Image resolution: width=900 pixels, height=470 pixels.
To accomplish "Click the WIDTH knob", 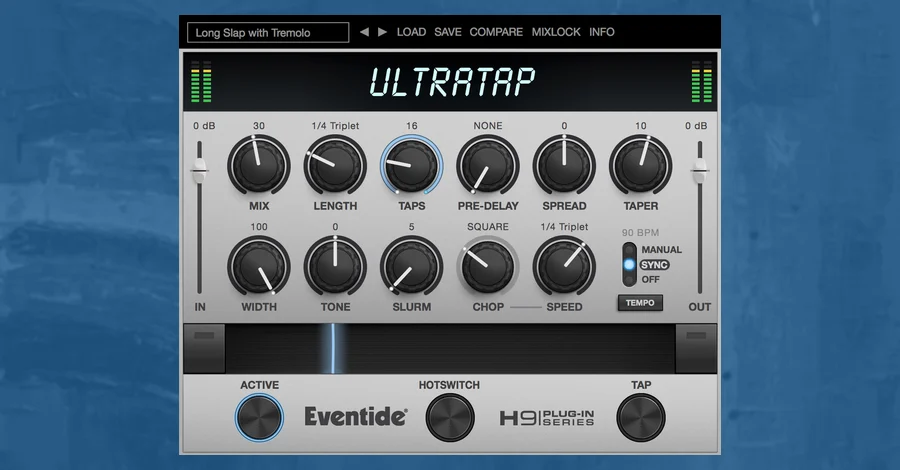I will coord(259,267).
